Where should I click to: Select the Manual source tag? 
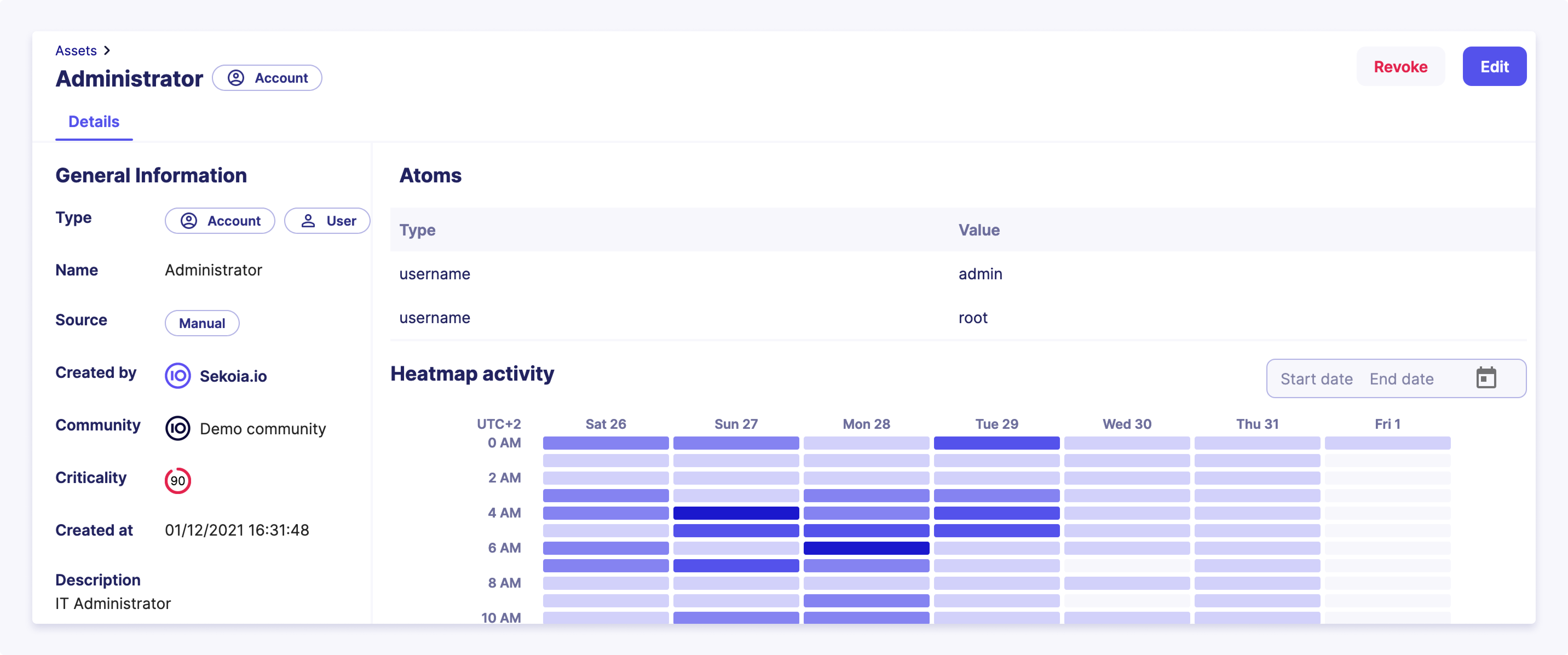pyautogui.click(x=201, y=323)
